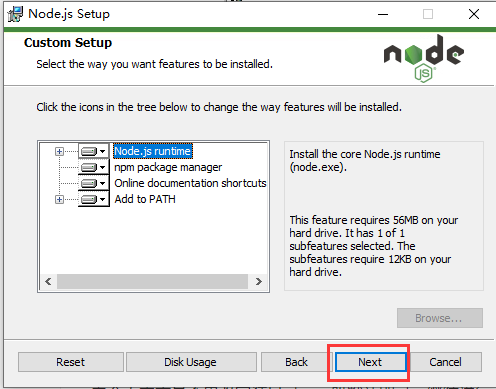Cancel the Node.js installation
The height and width of the screenshot is (389, 496).
(x=445, y=362)
